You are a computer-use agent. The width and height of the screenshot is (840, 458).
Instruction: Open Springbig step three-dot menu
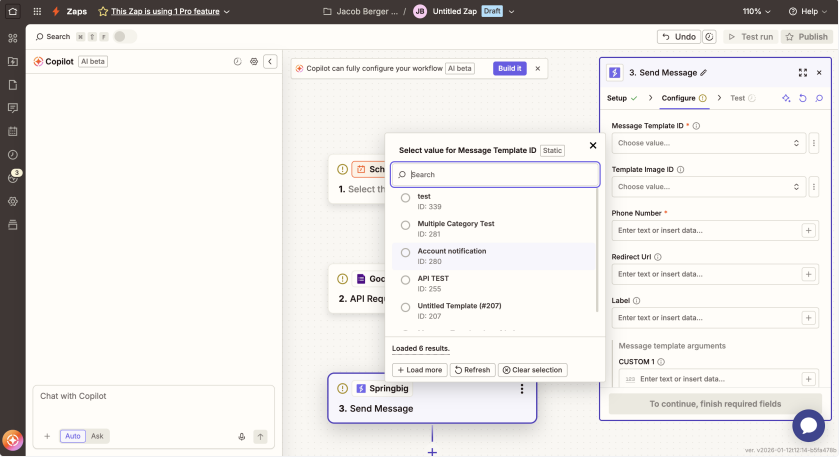(522, 389)
